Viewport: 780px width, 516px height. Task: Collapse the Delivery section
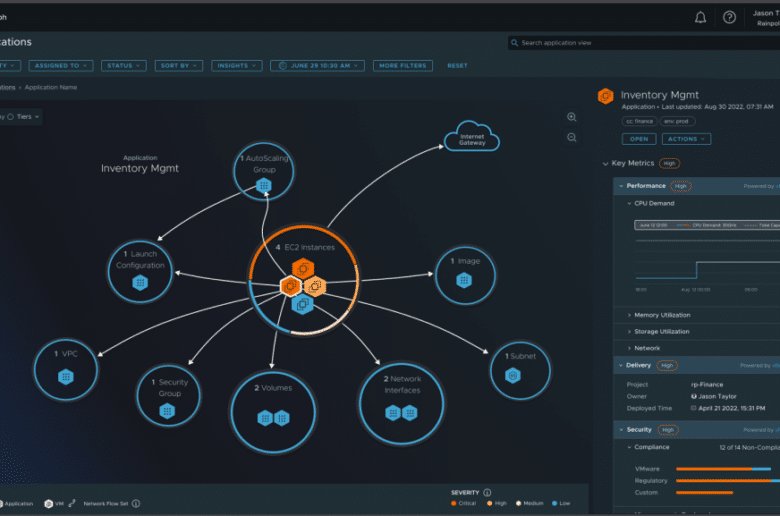(x=621, y=366)
